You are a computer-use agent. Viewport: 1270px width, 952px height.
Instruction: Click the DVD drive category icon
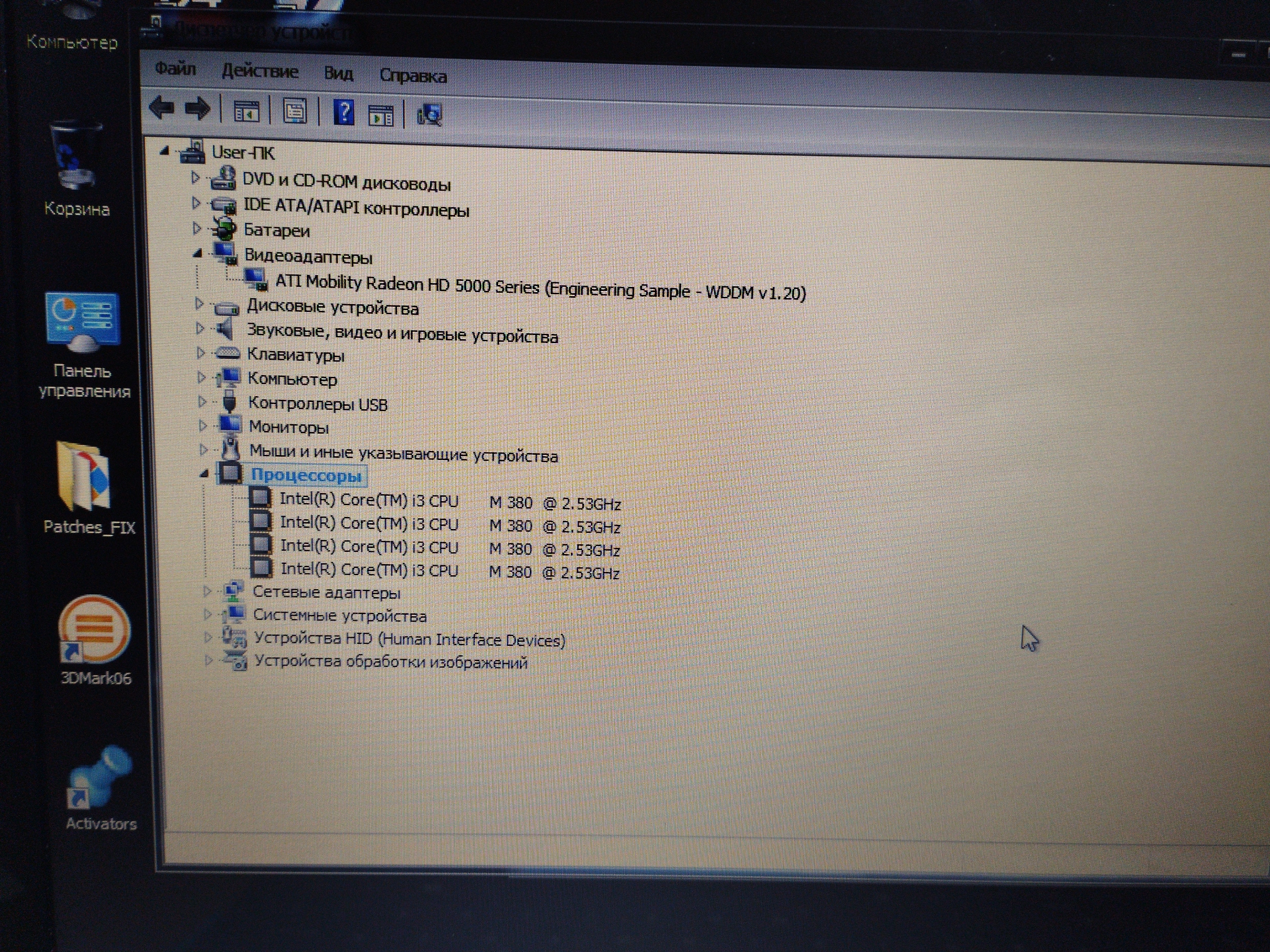pyautogui.click(x=224, y=178)
